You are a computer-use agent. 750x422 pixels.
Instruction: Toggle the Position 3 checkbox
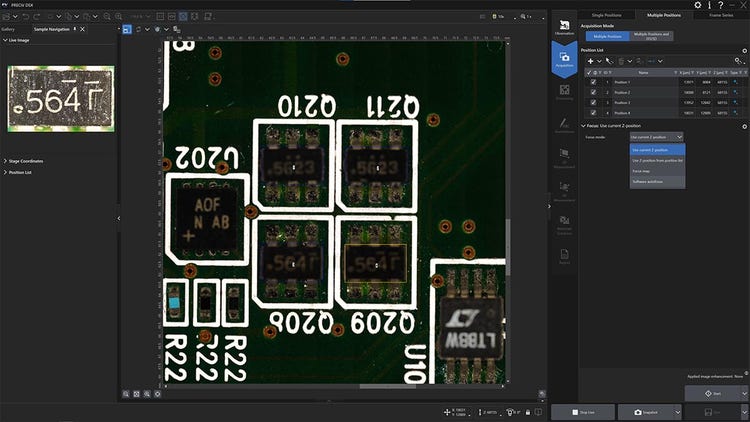(x=593, y=102)
